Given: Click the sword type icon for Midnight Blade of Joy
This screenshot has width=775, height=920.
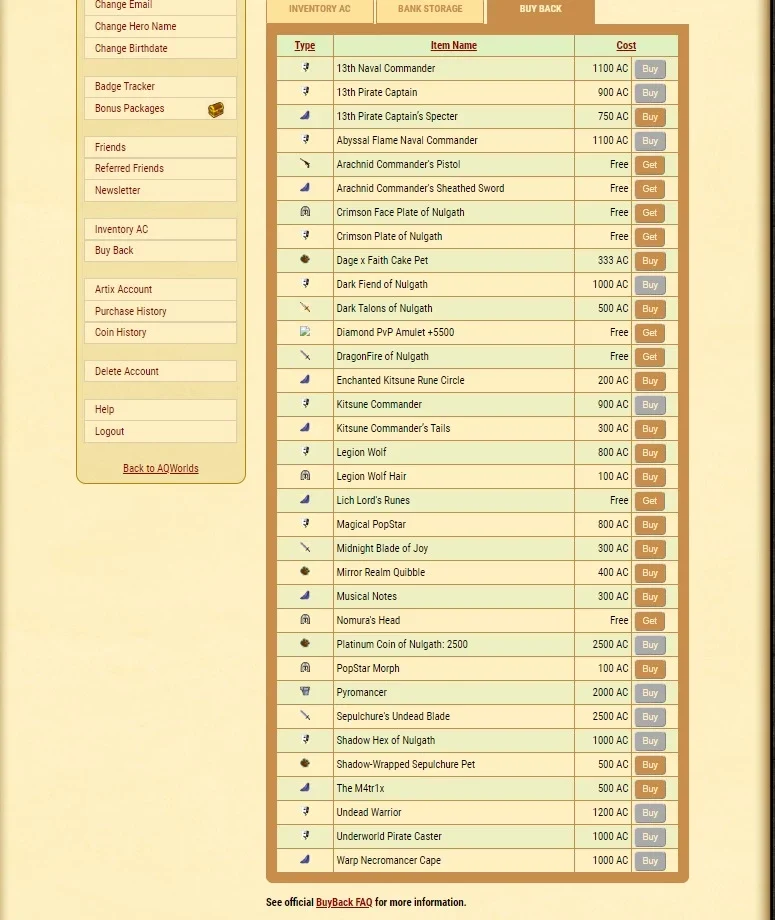Looking at the screenshot, I should 305,547.
